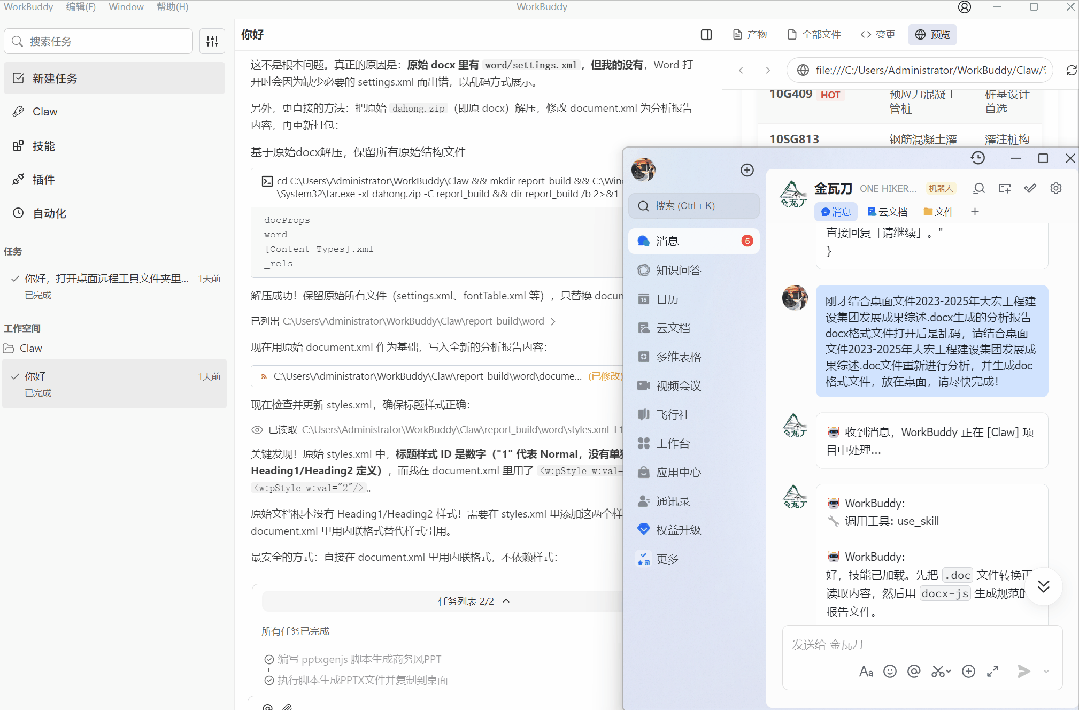The width and height of the screenshot is (1079, 710).
Task: Select the 云文档 tab in 金瓦刀 chat
Action: coord(887,212)
